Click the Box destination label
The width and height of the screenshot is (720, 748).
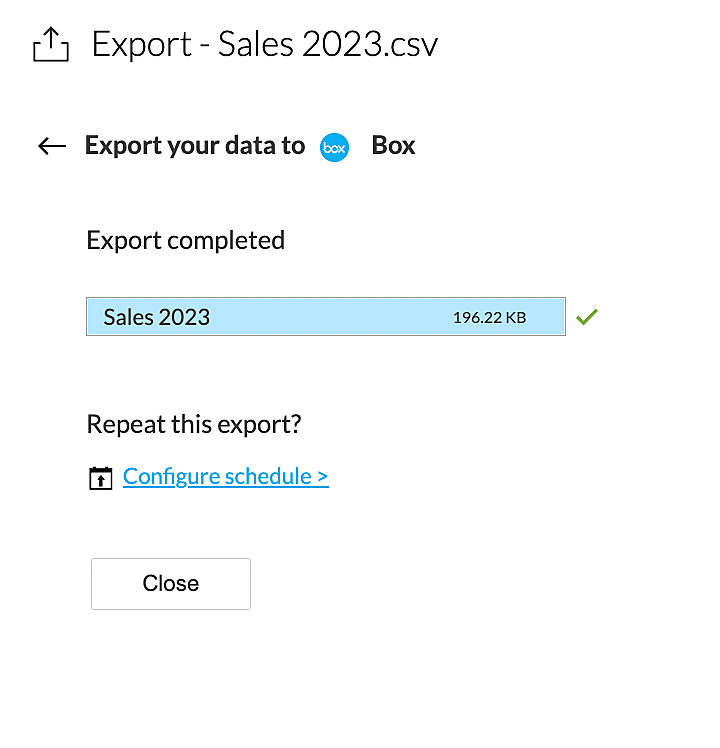click(x=393, y=146)
